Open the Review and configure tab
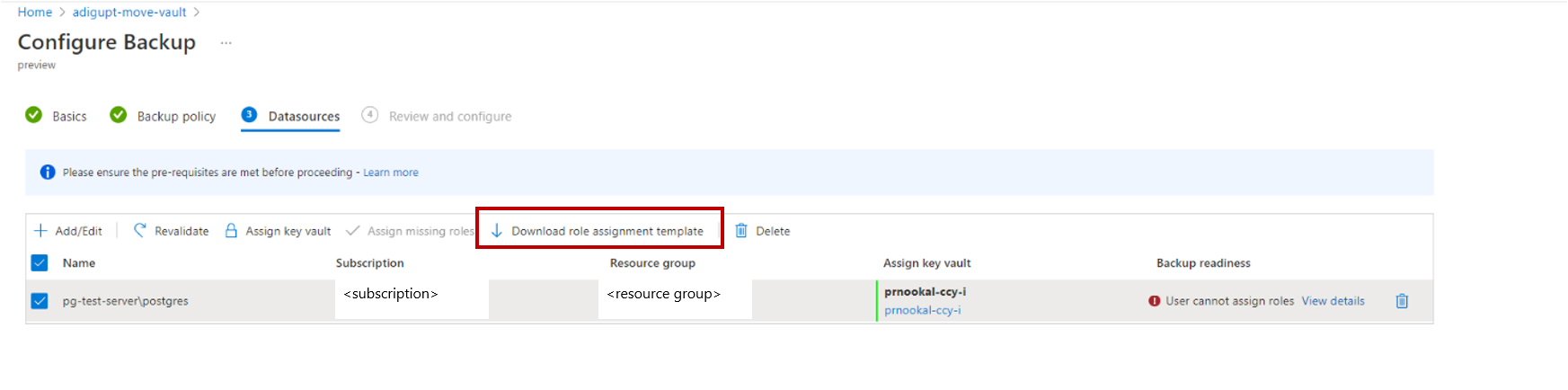Screen dimensions: 1568x390 450,117
